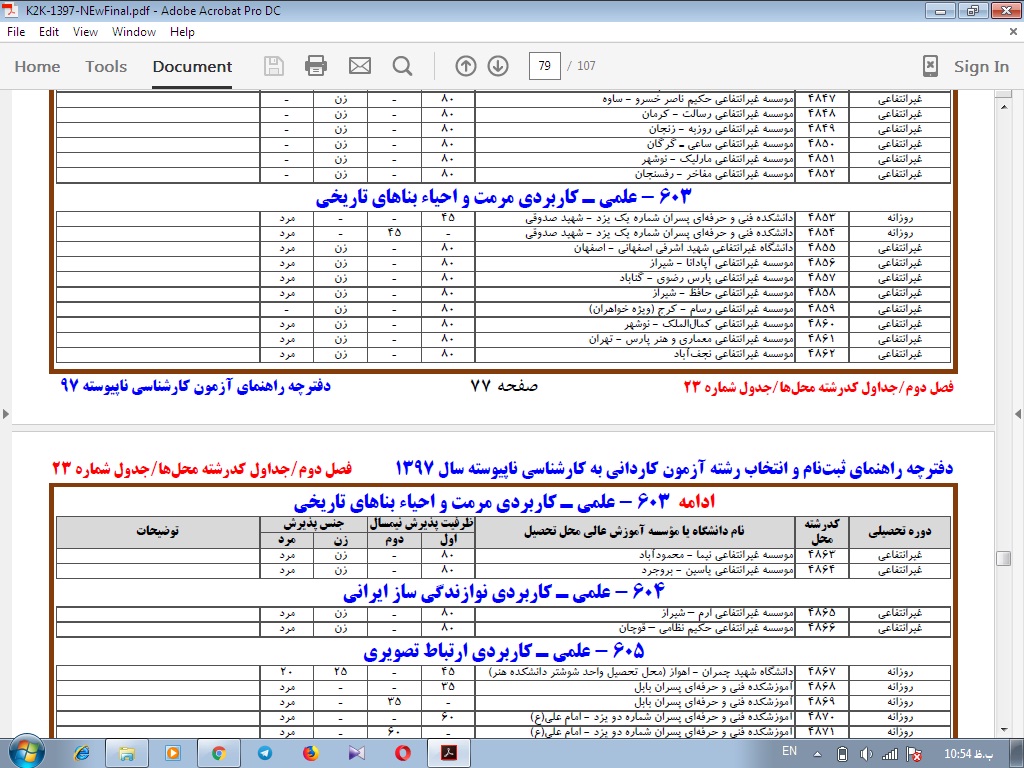1024x768 pixels.
Task: Click code cell ۴۸۶۵ in table
Action: point(822,613)
